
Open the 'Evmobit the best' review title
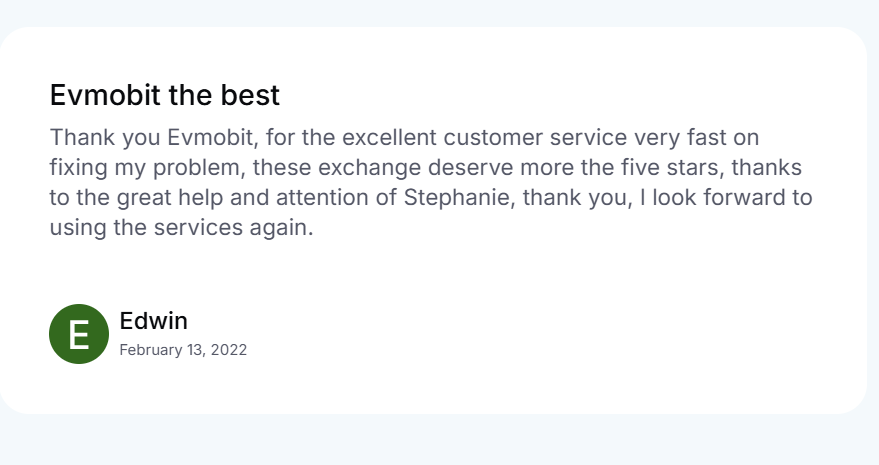[164, 95]
